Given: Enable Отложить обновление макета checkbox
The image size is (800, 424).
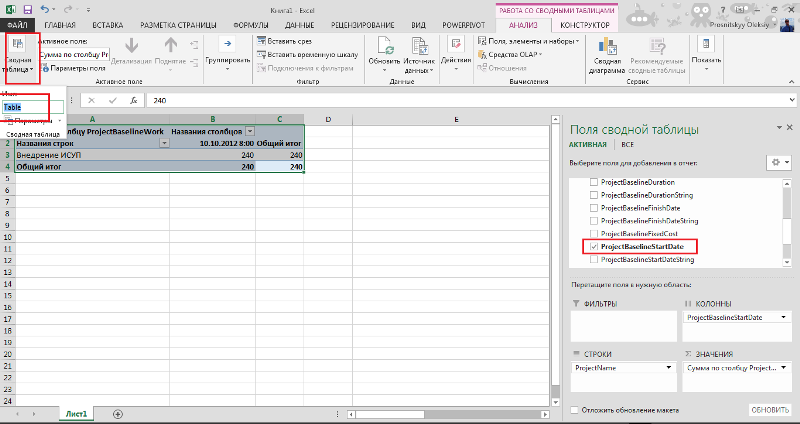Looking at the screenshot, I should (x=574, y=410).
